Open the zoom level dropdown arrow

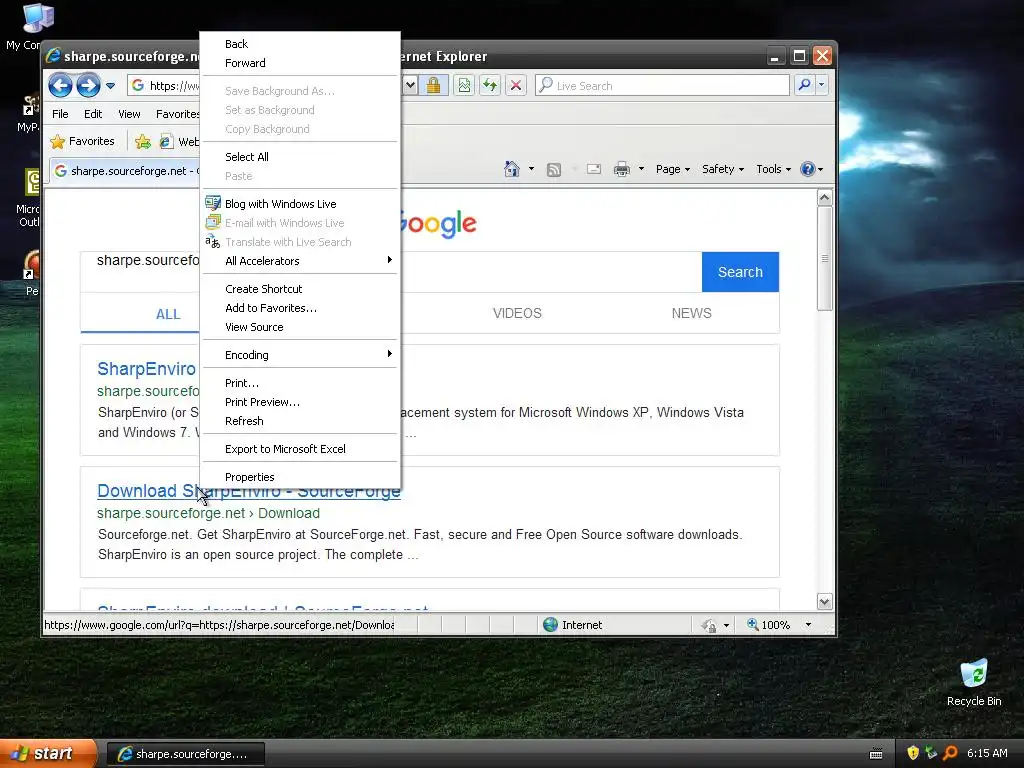(808, 625)
